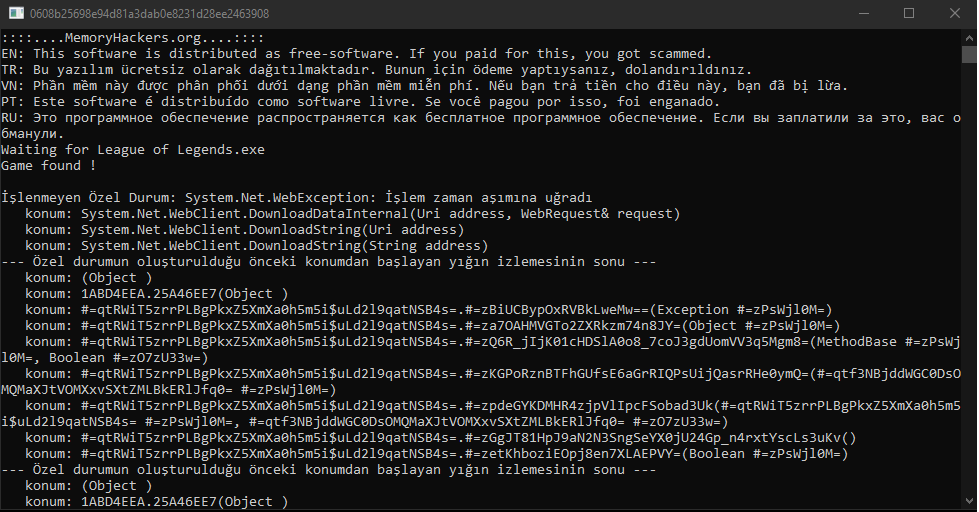Click the DownloadDataInternal stack trace line
The height and width of the screenshot is (512, 979).
click(352, 214)
